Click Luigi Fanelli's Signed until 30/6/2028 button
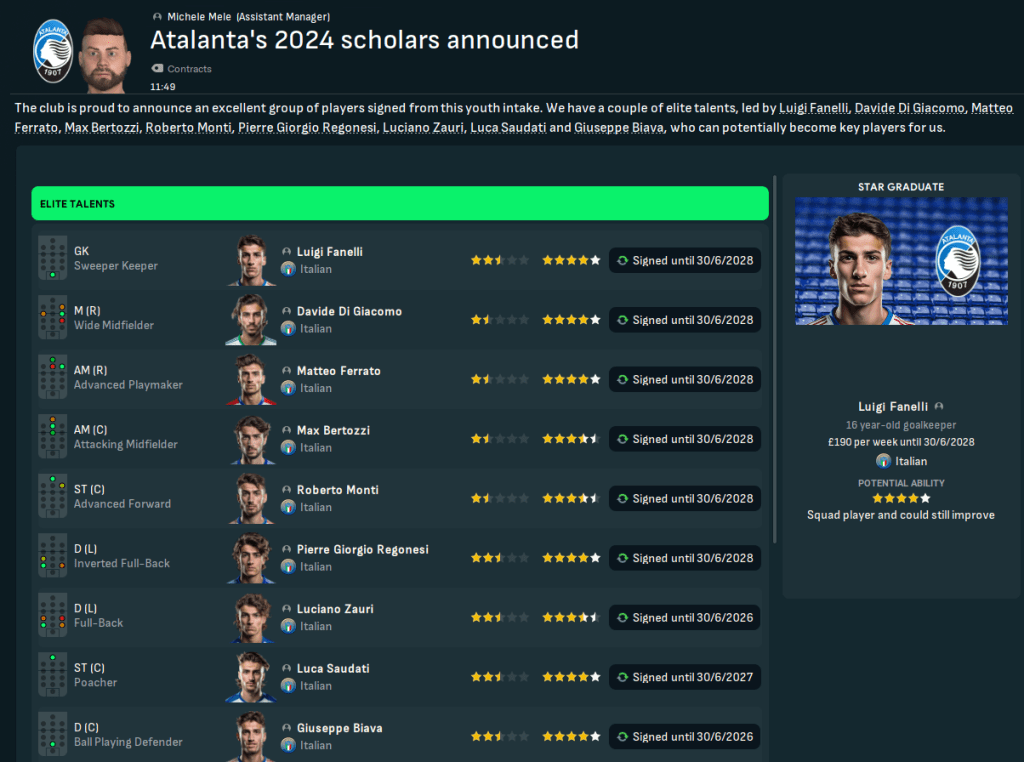The image size is (1024, 762). [x=685, y=261]
